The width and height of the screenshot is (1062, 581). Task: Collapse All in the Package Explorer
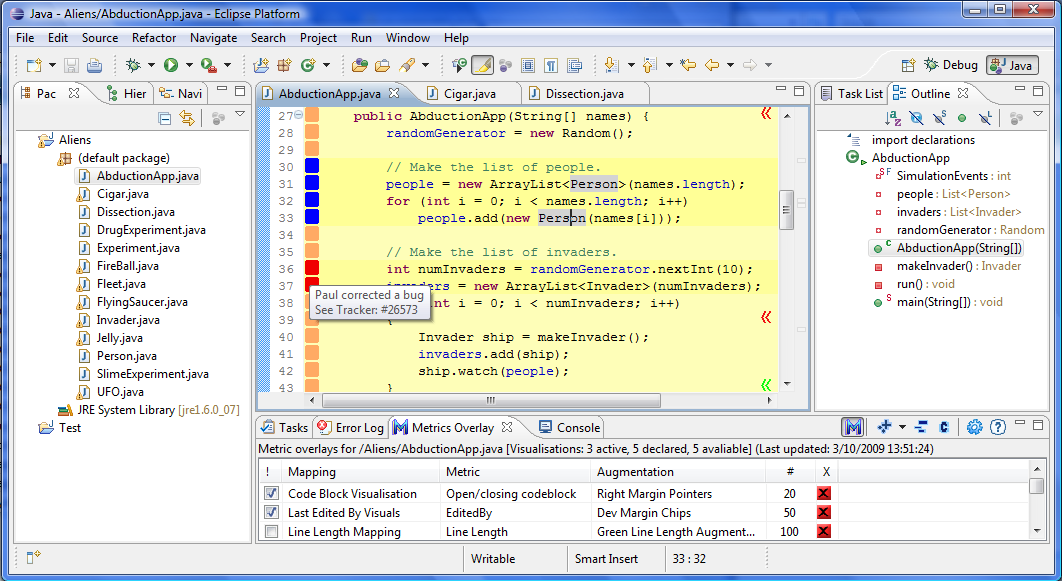coord(165,119)
